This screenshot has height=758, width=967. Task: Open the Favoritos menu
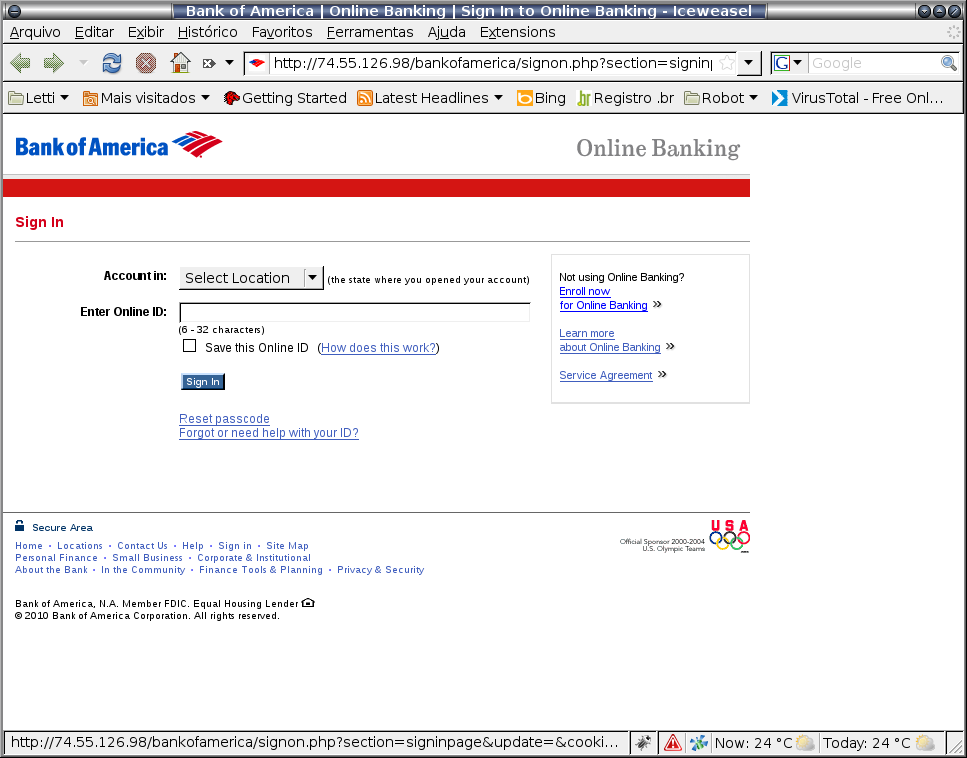(x=282, y=32)
